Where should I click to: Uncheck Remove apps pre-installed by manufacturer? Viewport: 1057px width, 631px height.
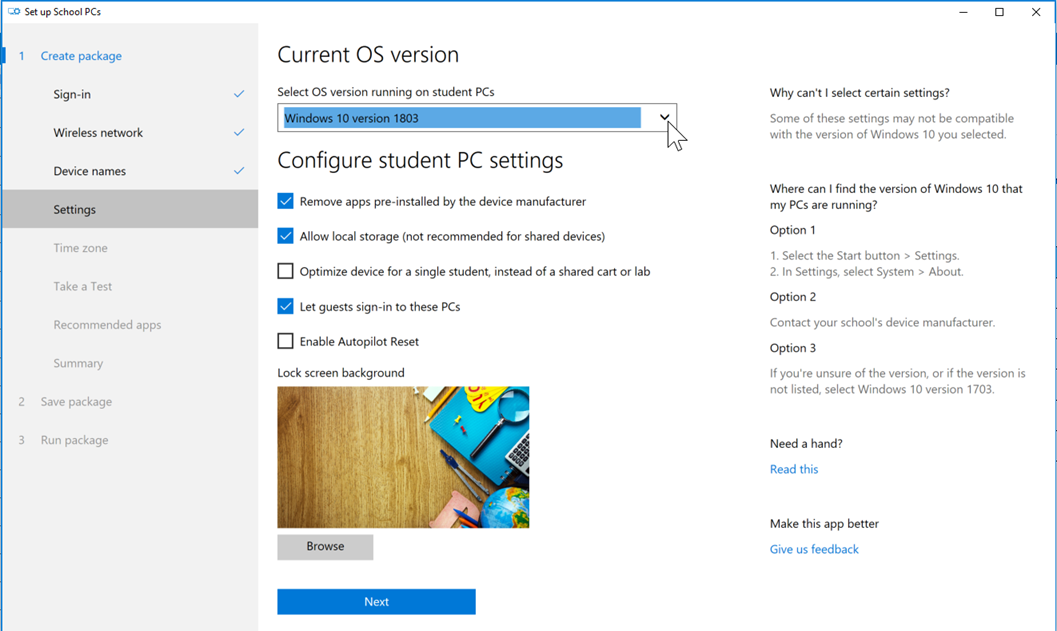[x=286, y=201]
